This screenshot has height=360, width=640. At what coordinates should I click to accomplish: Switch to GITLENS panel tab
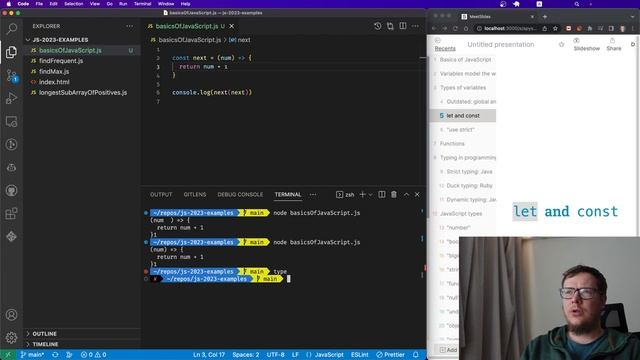195,195
